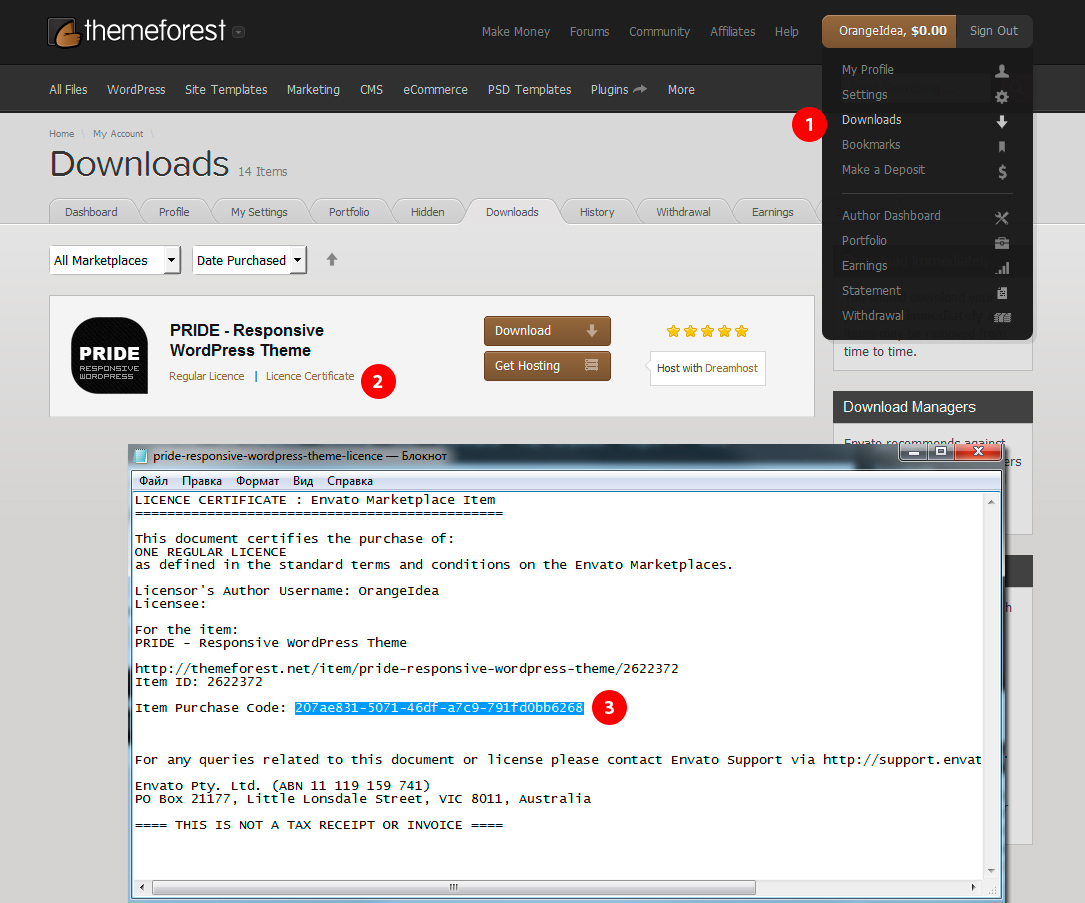This screenshot has width=1085, height=903.
Task: Click the Downloads arrow icon in user menu
Action: pos(1001,121)
